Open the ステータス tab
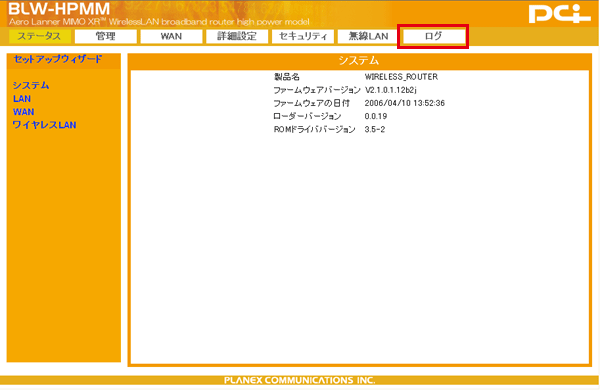 39,36
